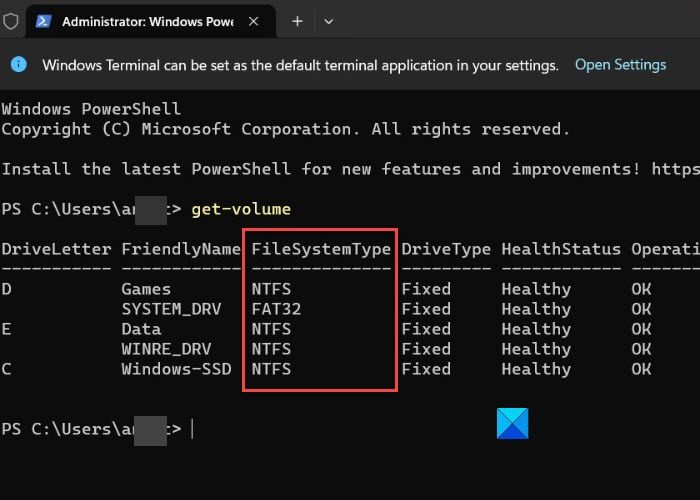Click the default terminal notification message
700x500 pixels.
click(x=300, y=66)
